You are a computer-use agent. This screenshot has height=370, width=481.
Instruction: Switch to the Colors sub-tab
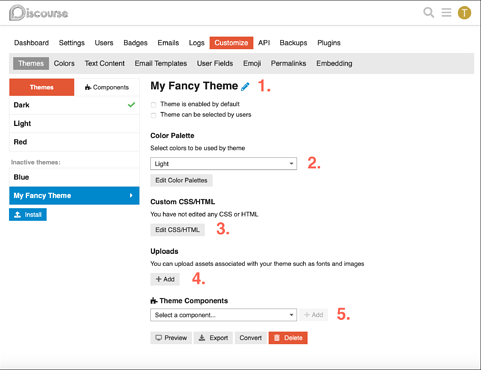(64, 63)
